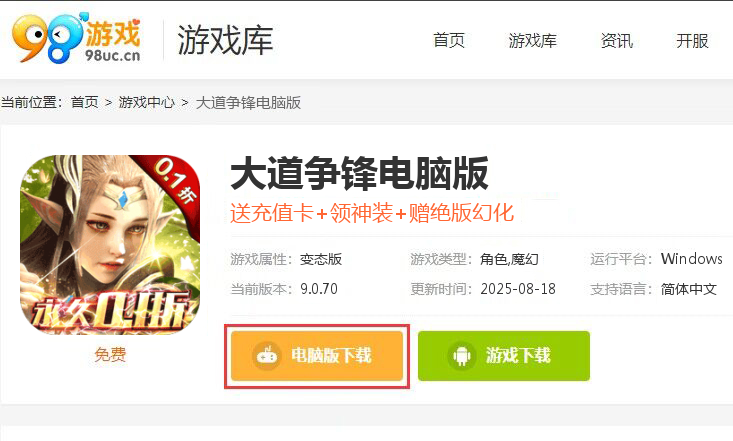Download the 电脑版 PC version
Image resolution: width=733 pixels, height=441 pixels.
(317, 356)
